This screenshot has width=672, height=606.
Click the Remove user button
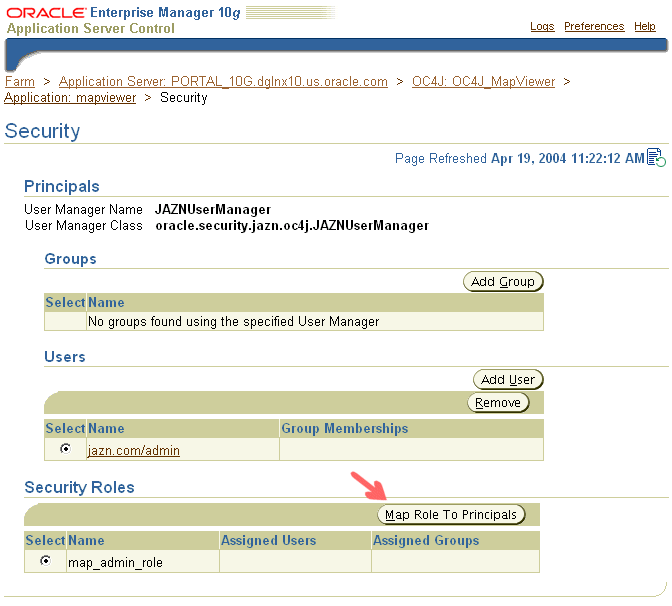click(498, 403)
